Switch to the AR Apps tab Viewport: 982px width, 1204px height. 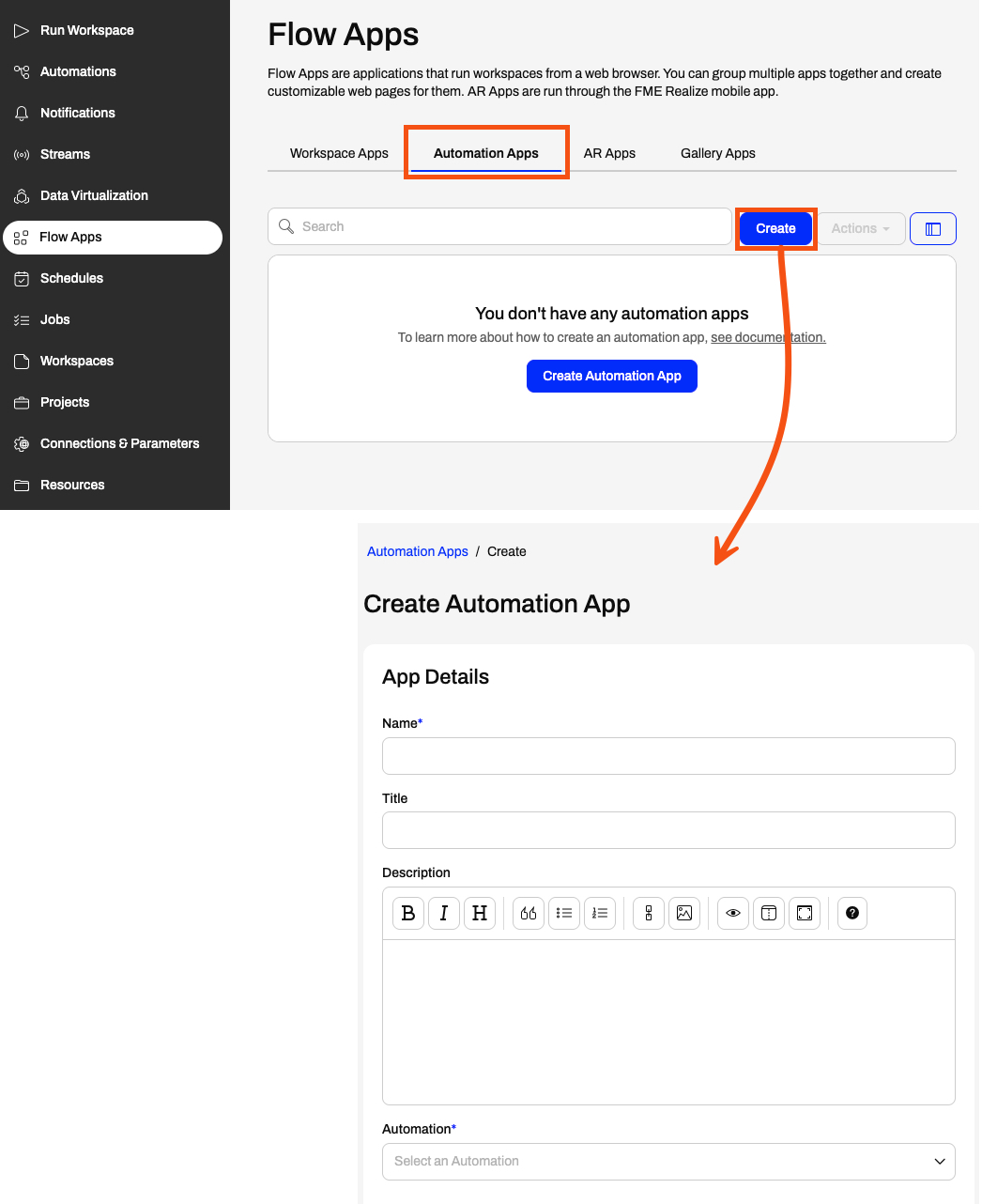pos(609,153)
